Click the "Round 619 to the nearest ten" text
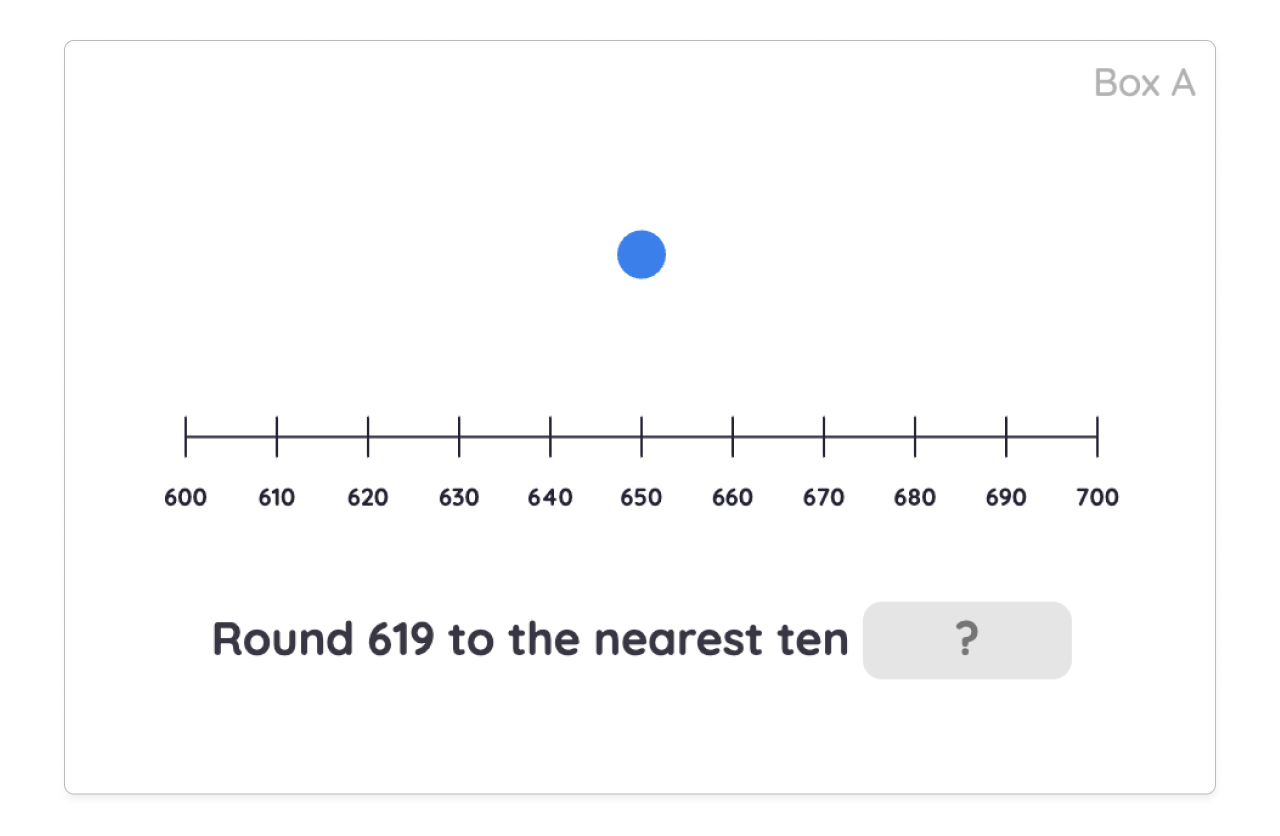 [530, 640]
